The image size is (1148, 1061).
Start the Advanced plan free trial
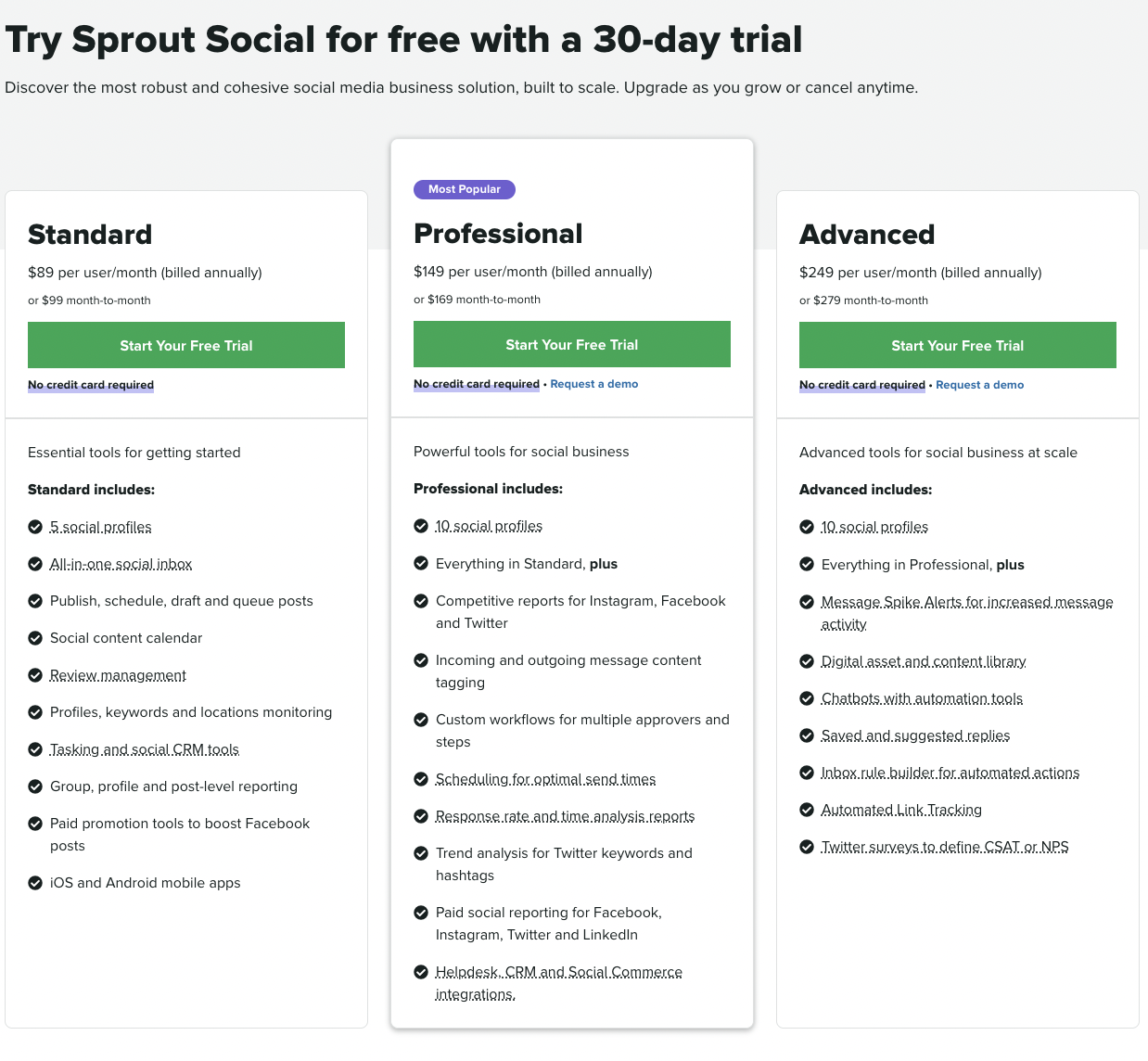tap(958, 345)
